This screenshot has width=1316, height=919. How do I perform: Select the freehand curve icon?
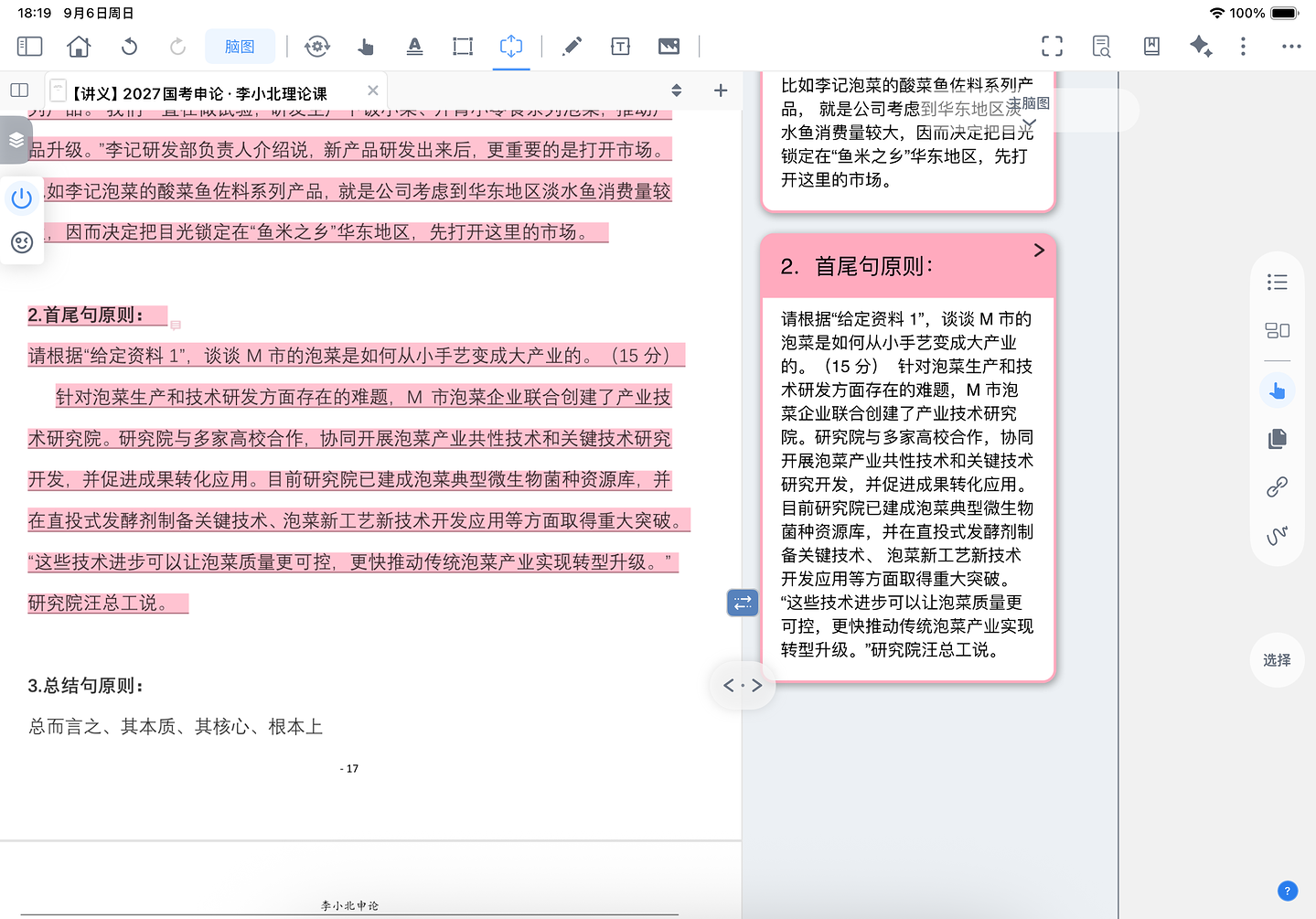(1278, 535)
